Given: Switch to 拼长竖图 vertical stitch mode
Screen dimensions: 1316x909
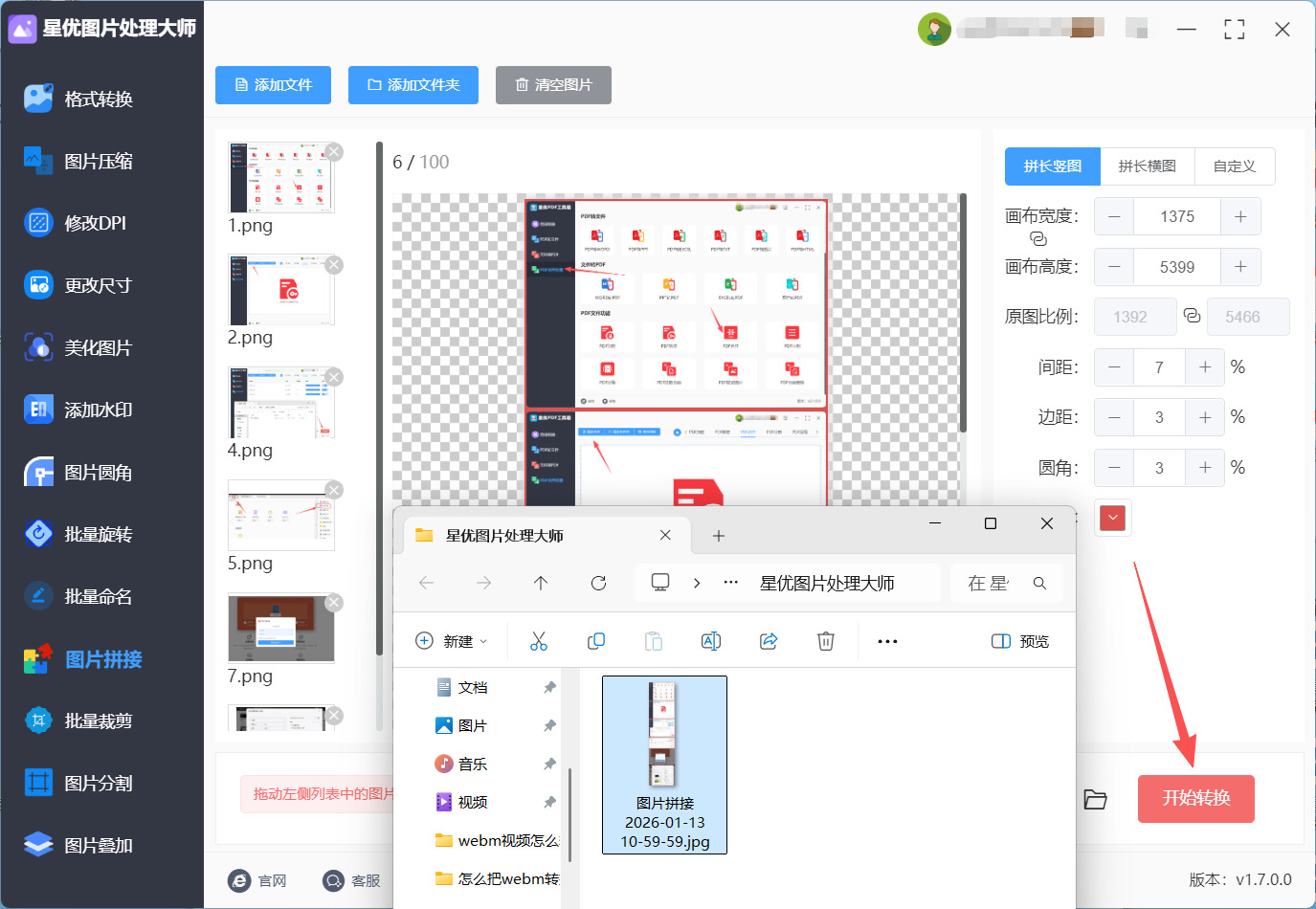Looking at the screenshot, I should (x=1053, y=166).
